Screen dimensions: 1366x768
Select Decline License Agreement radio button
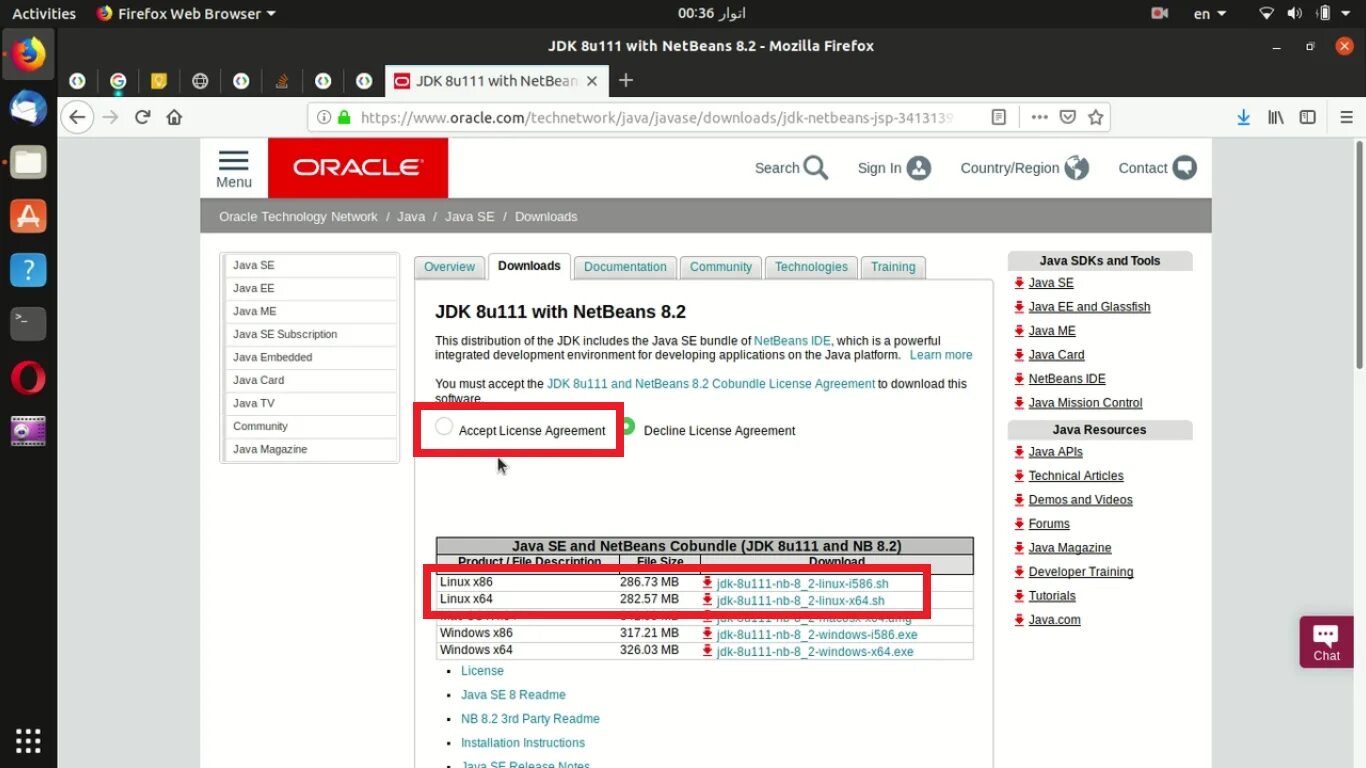tap(627, 427)
